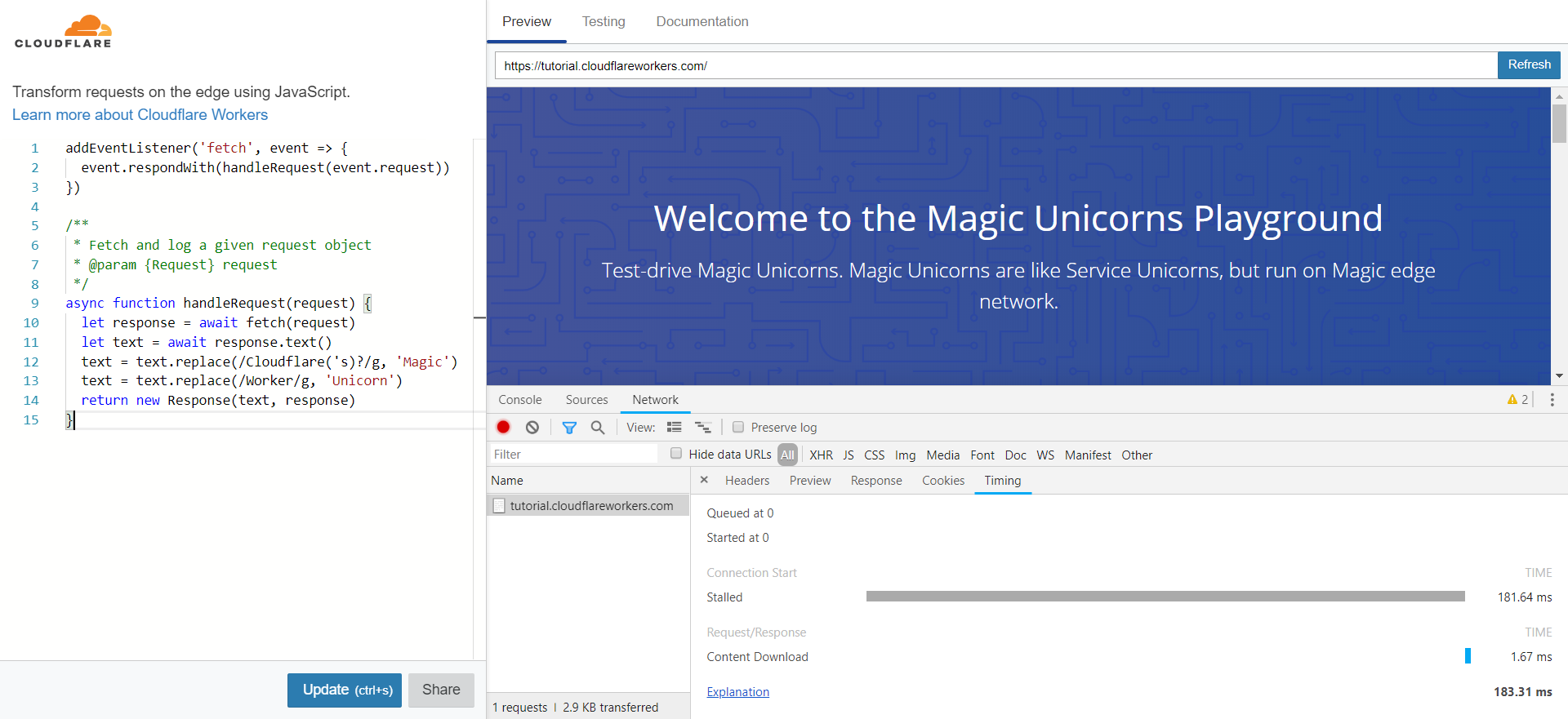Filter requests by Doc
The width and height of the screenshot is (1568, 719).
tap(1015, 455)
